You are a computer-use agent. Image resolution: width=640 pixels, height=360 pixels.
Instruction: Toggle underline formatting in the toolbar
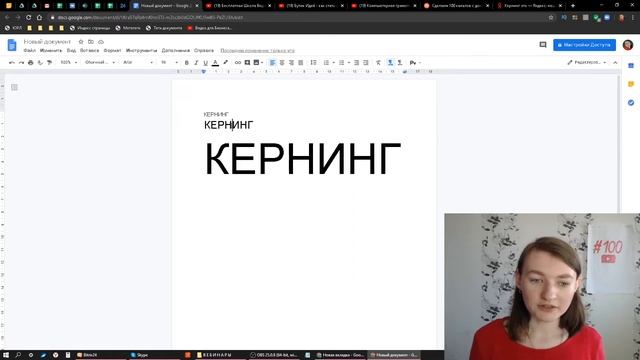click(x=205, y=62)
